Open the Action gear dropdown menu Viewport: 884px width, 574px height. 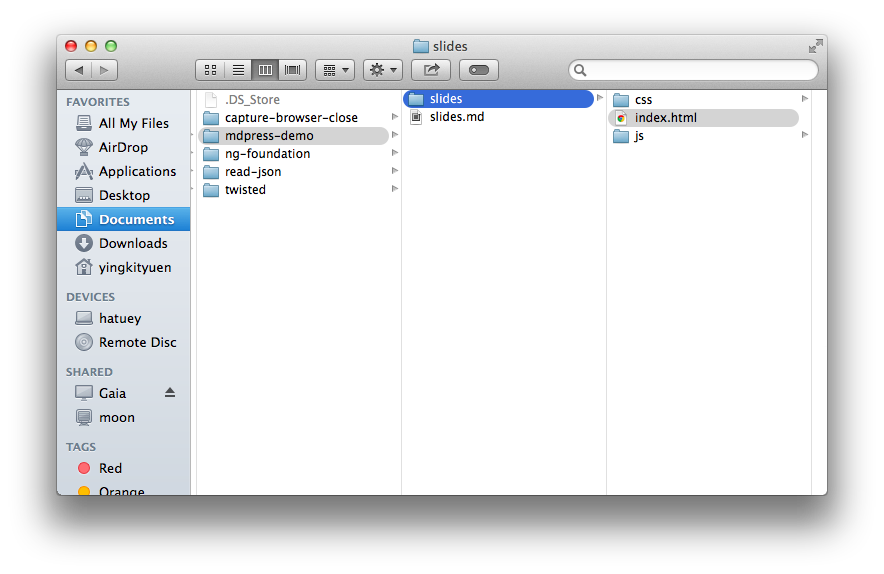coord(383,70)
